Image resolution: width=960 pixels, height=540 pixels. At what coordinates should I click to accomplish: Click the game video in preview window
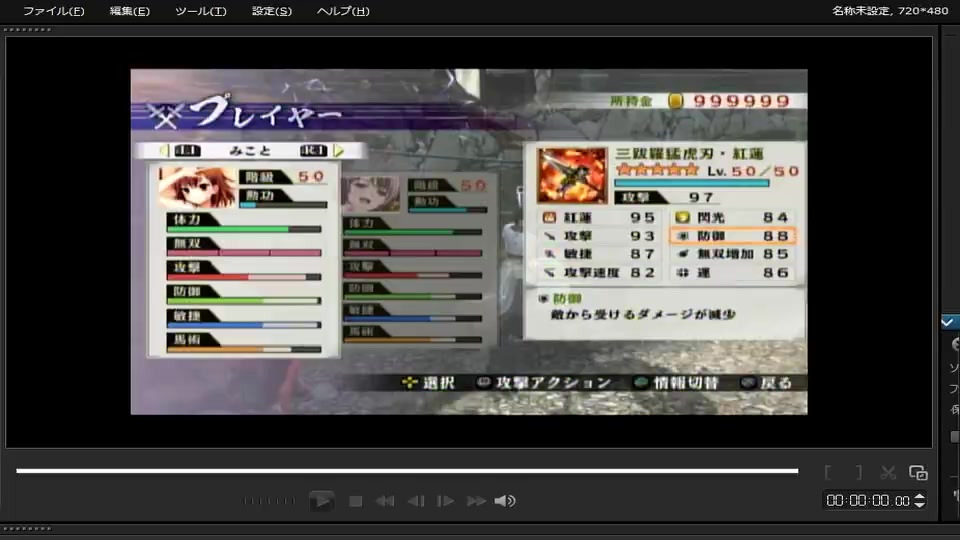click(x=469, y=242)
